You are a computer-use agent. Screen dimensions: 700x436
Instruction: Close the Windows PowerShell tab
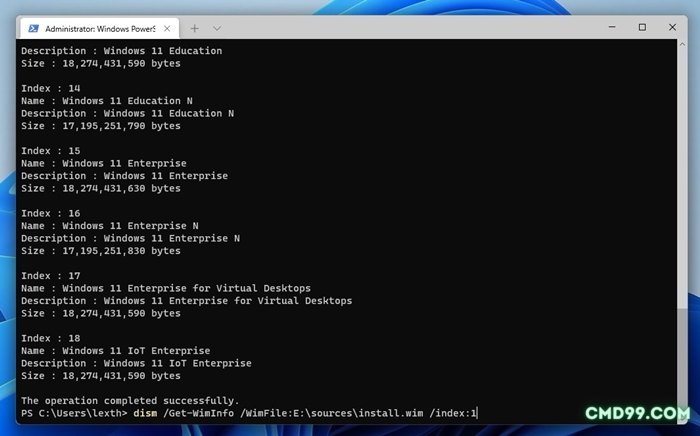pos(167,29)
